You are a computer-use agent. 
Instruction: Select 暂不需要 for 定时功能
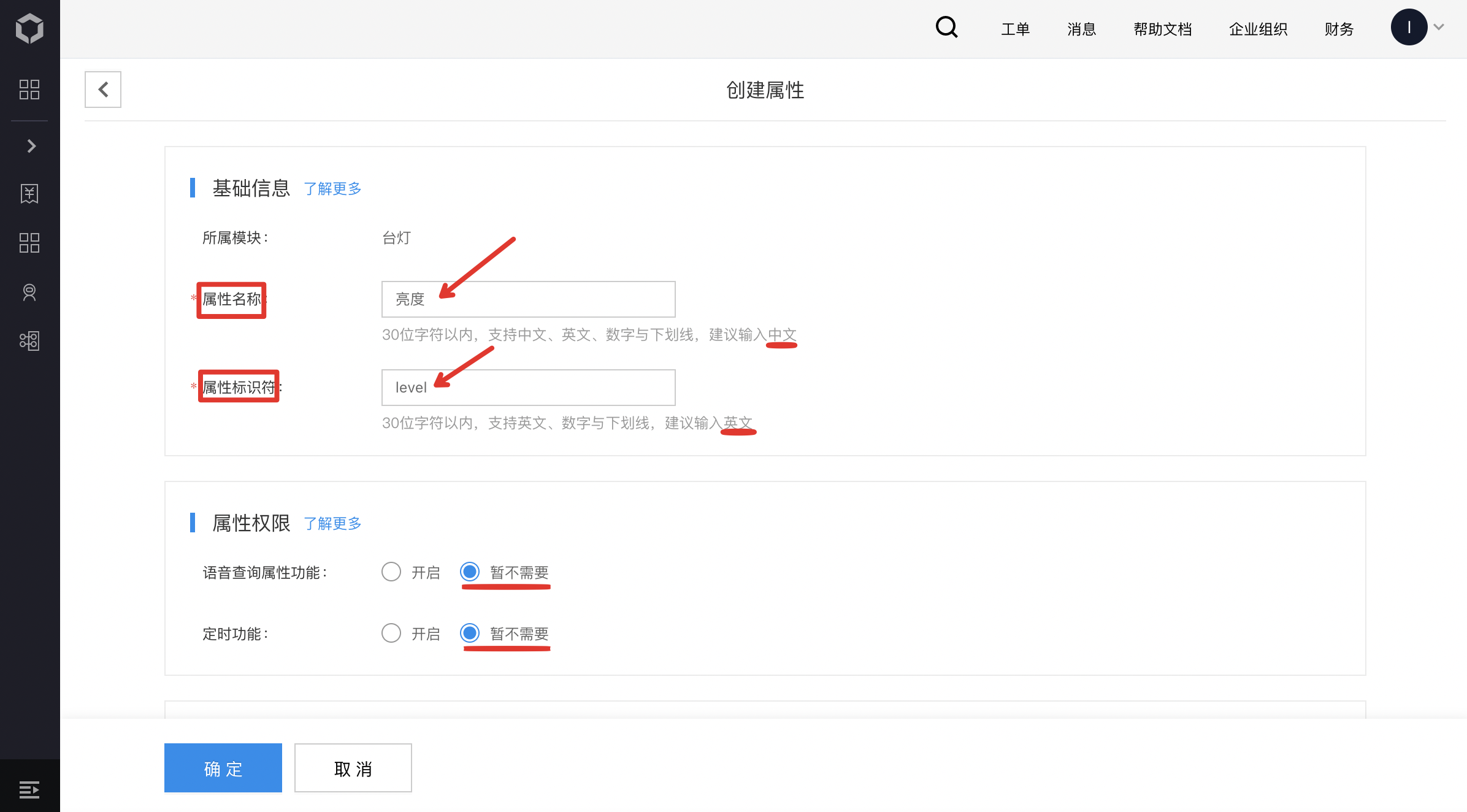470,633
